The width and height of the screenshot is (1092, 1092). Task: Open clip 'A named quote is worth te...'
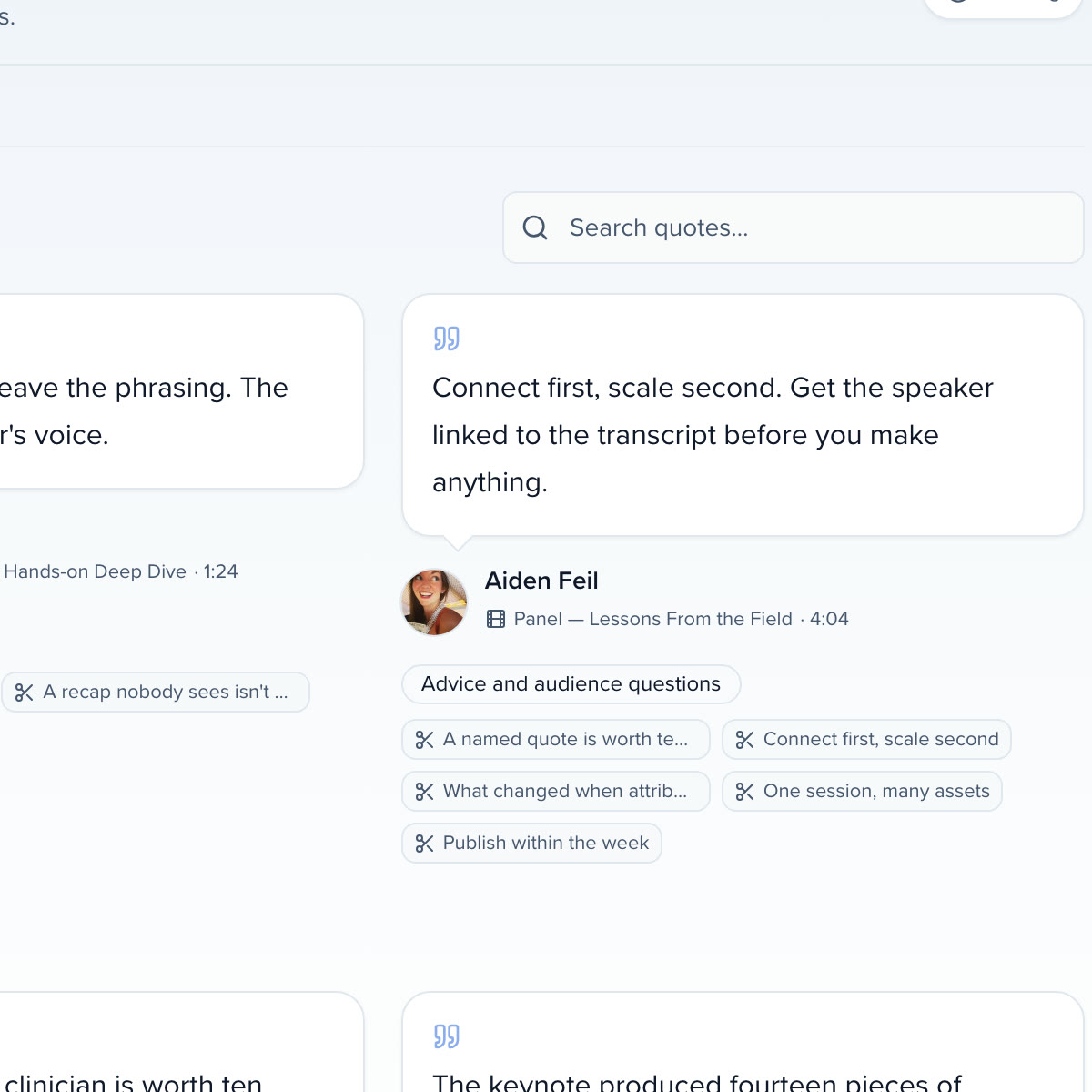(x=556, y=740)
